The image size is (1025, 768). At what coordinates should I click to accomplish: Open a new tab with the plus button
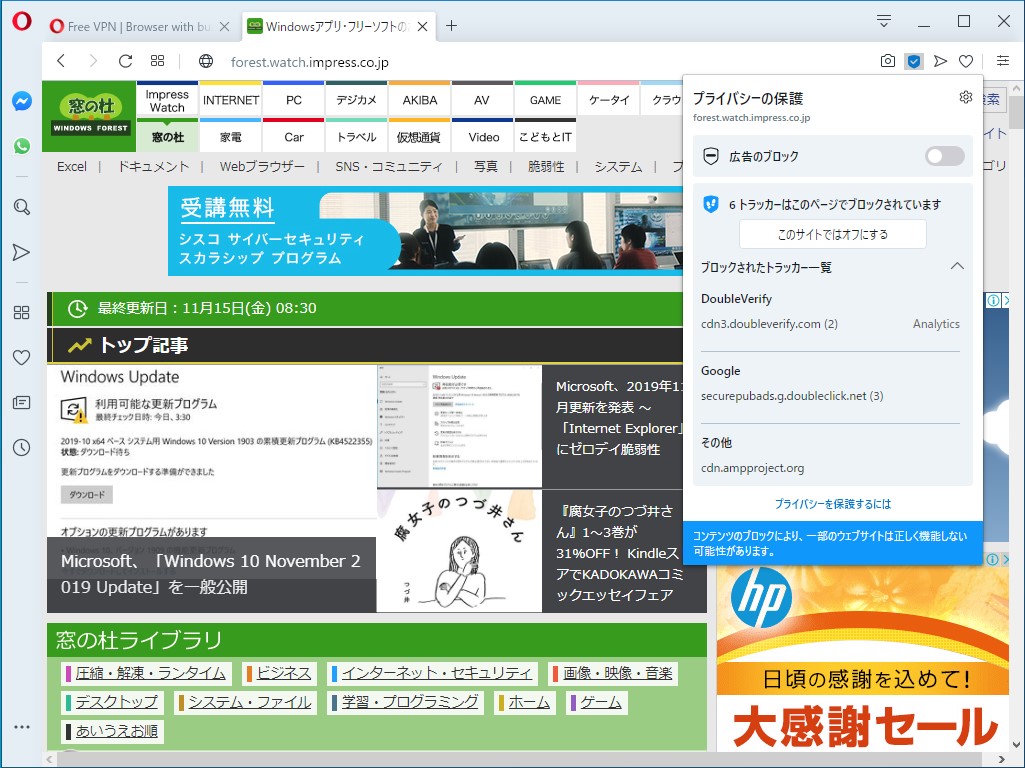(451, 27)
